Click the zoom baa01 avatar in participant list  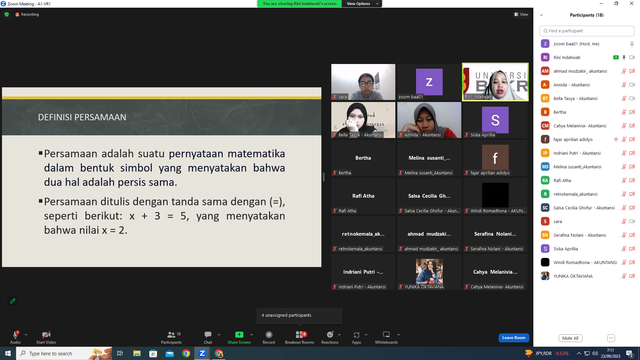545,44
